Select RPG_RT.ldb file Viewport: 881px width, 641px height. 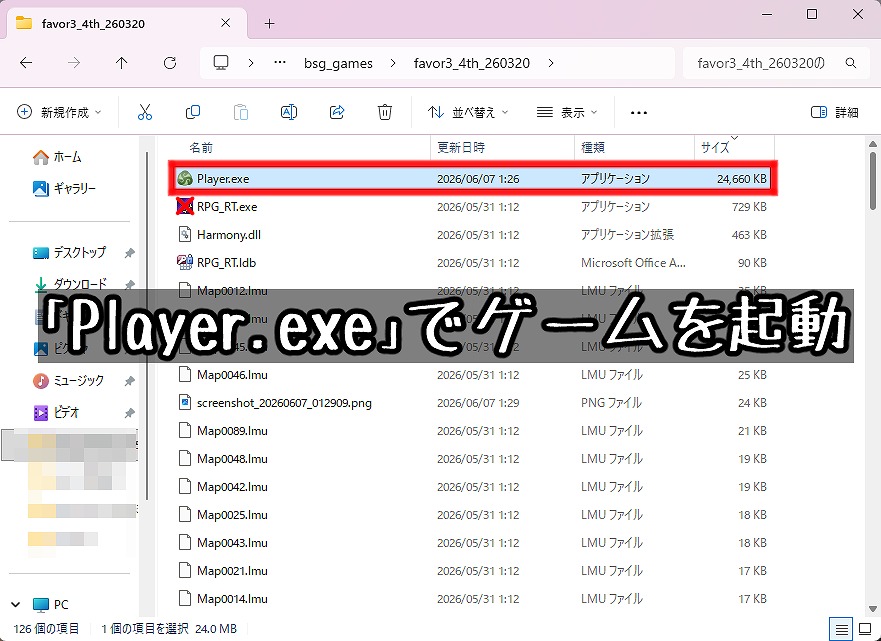click(226, 263)
